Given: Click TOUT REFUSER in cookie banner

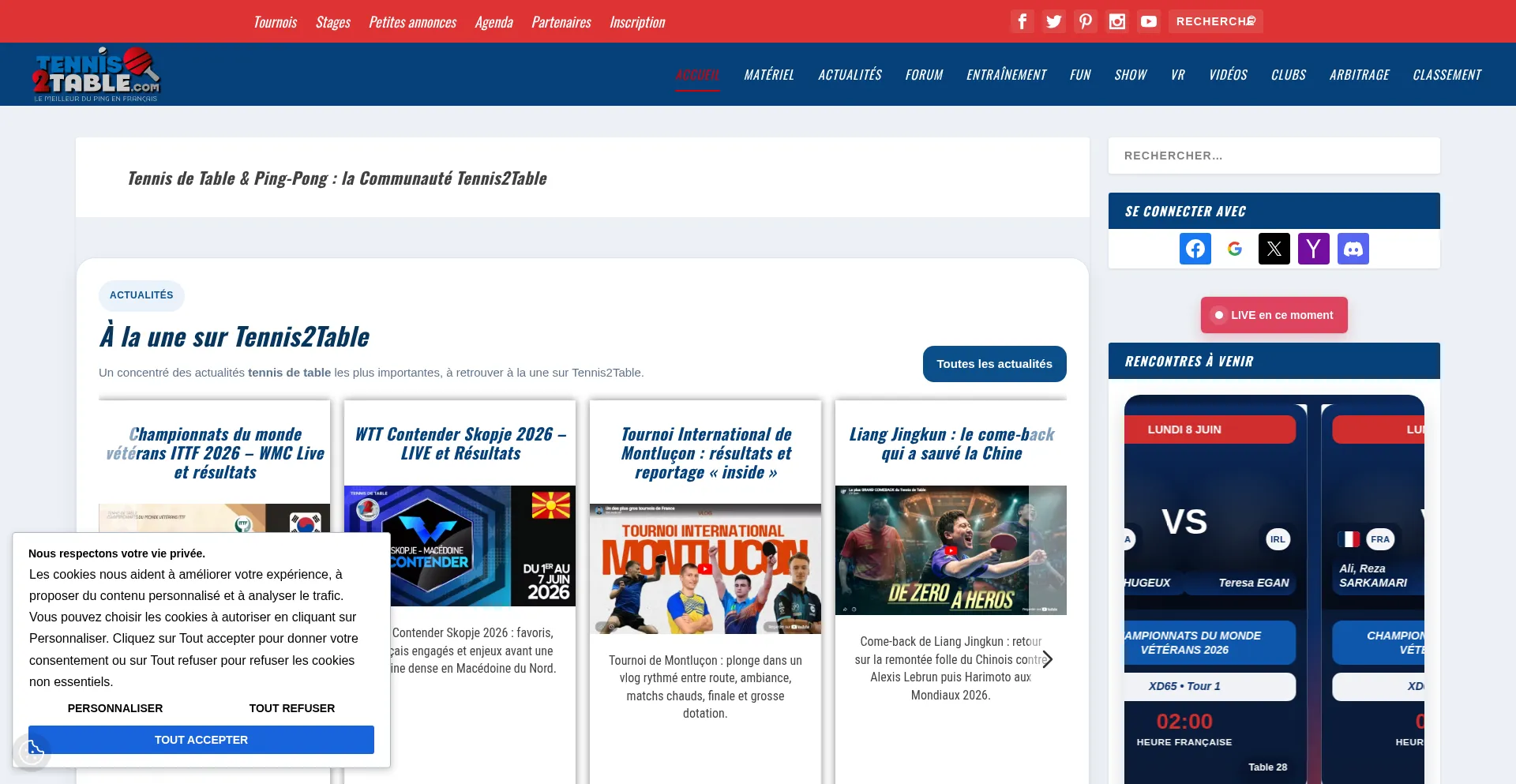Looking at the screenshot, I should pos(292,708).
